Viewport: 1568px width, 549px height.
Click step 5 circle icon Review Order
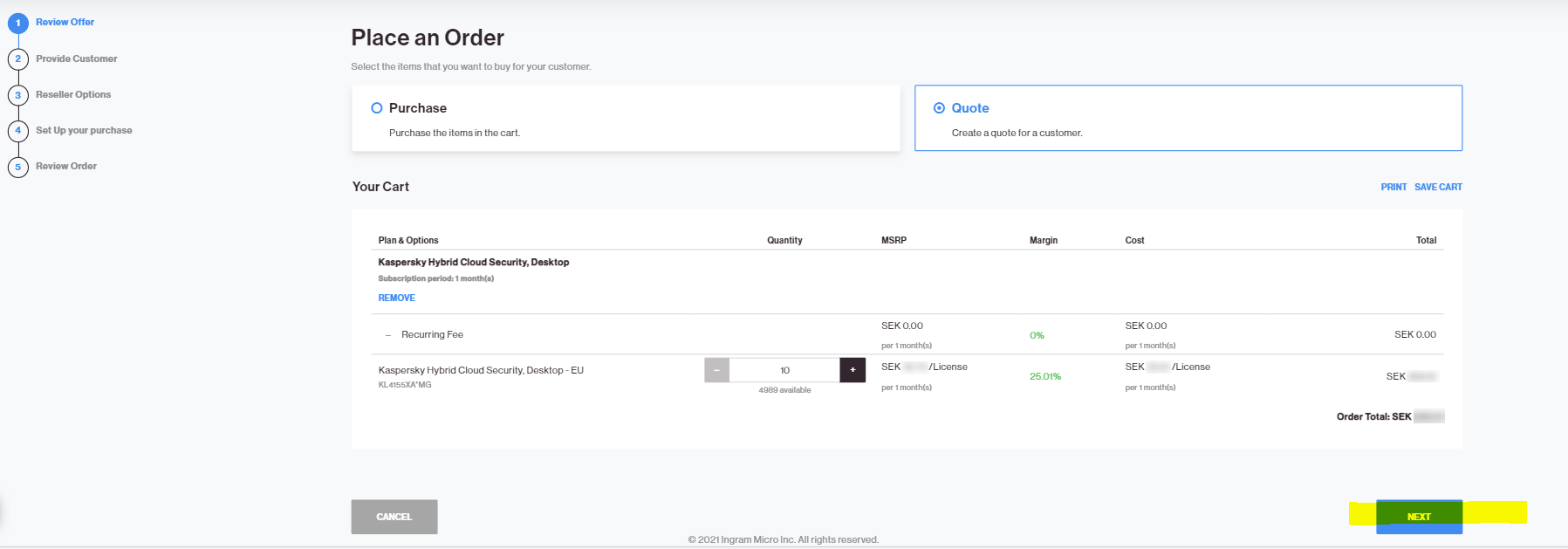[18, 166]
